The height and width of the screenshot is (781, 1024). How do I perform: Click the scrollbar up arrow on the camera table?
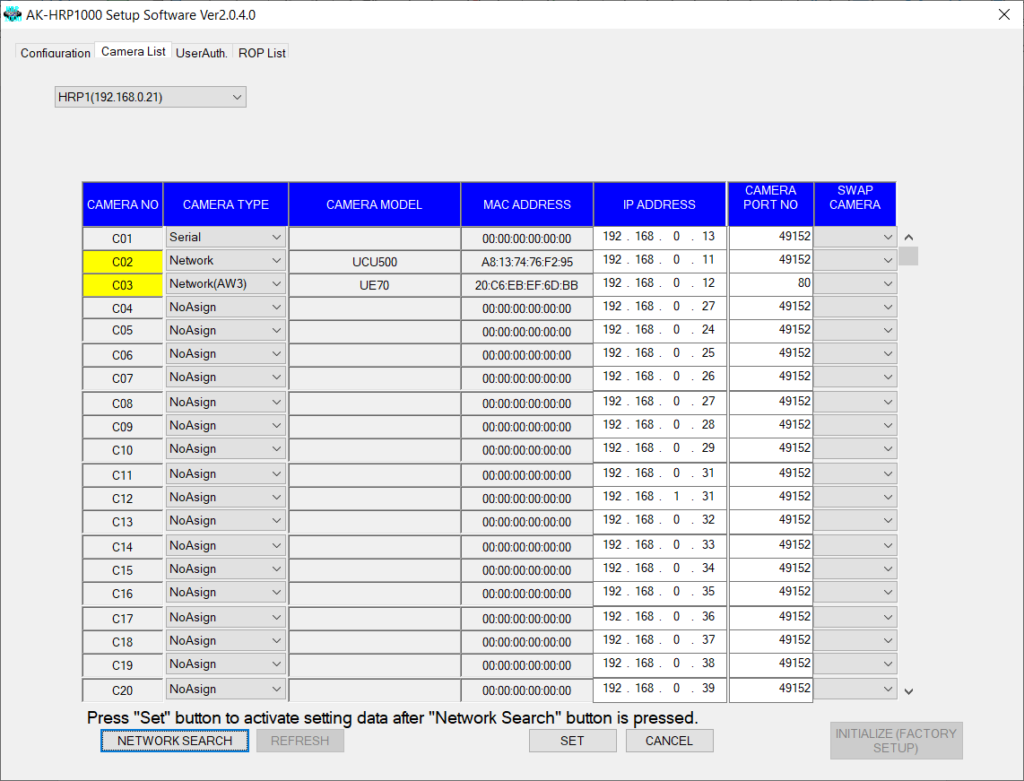[x=908, y=237]
